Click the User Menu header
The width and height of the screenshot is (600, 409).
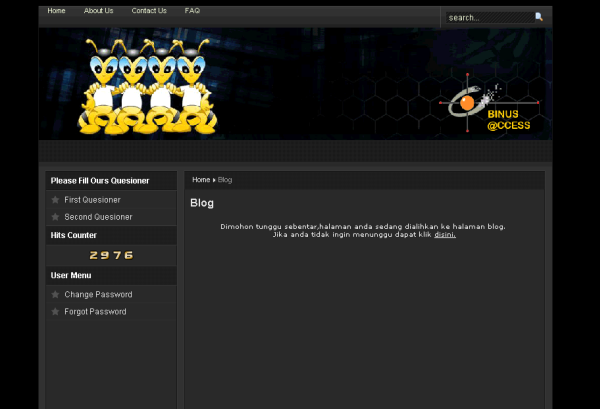[x=71, y=275]
